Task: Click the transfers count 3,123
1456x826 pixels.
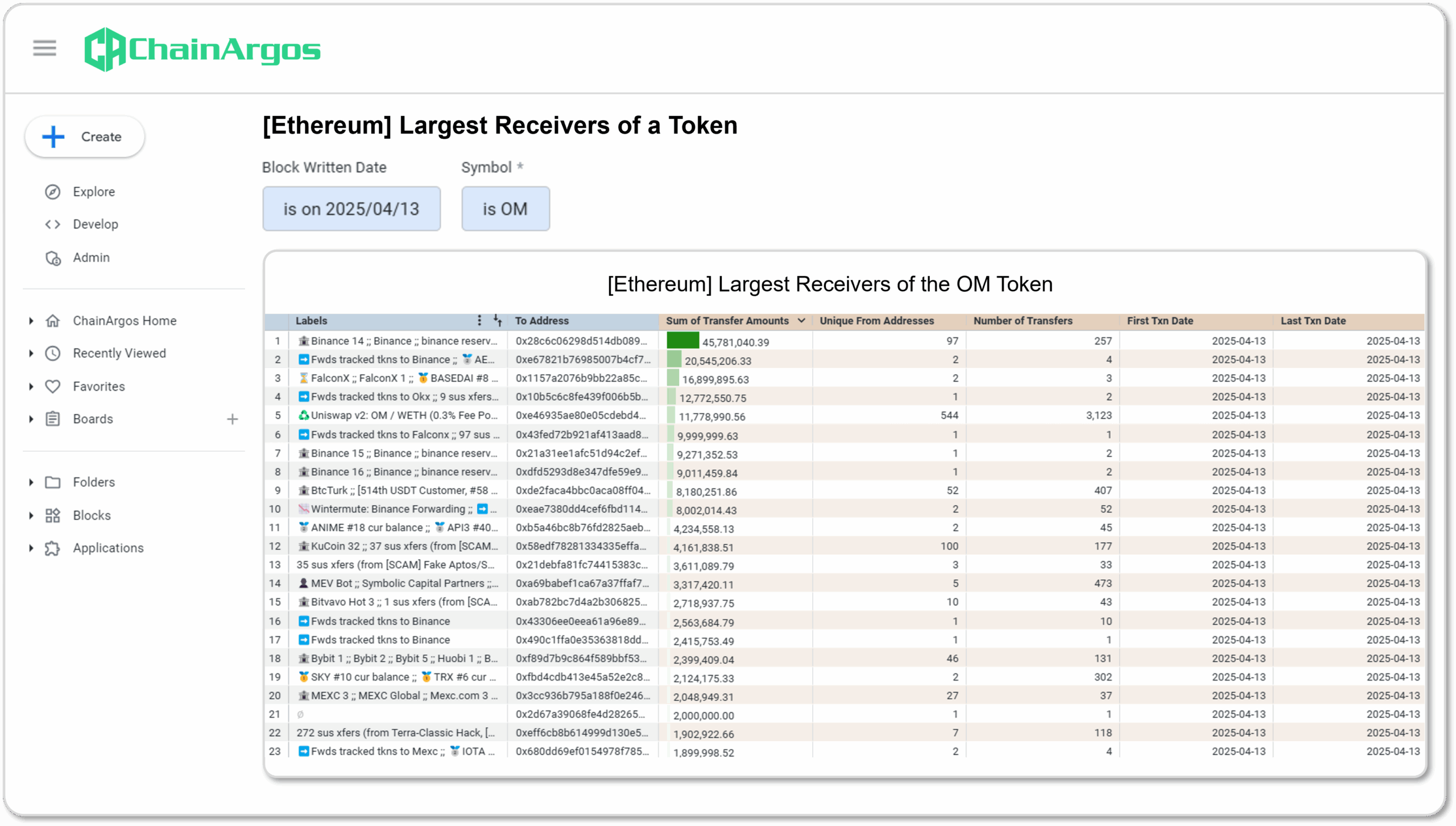Action: (1098, 415)
